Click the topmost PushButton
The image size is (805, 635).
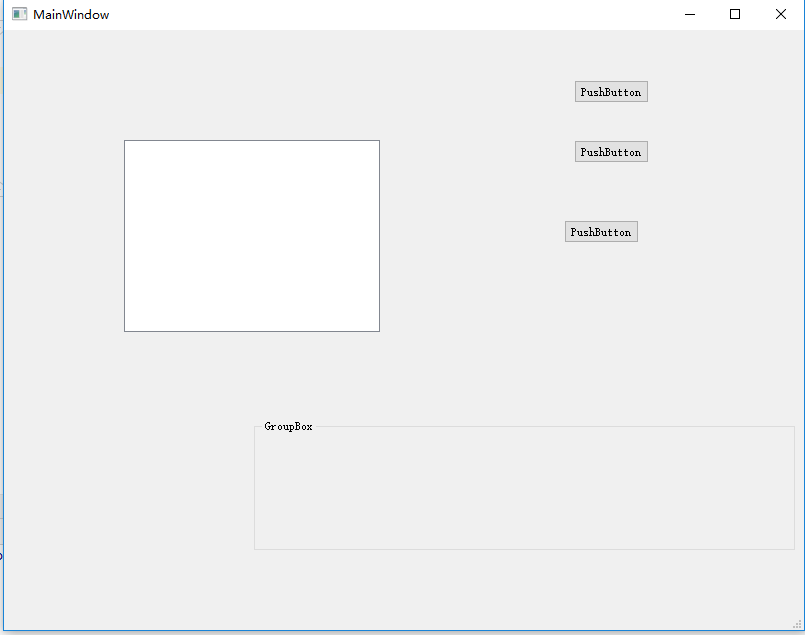[611, 92]
